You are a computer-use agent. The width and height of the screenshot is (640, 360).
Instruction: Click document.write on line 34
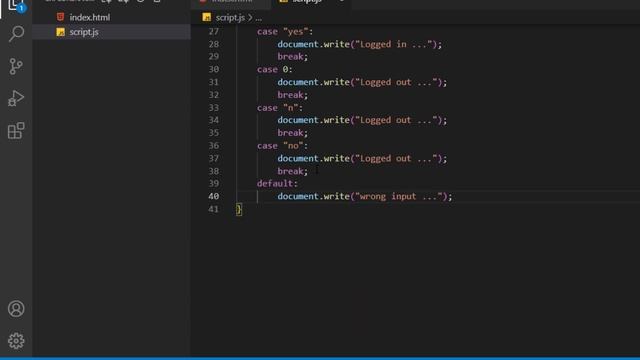(313, 120)
